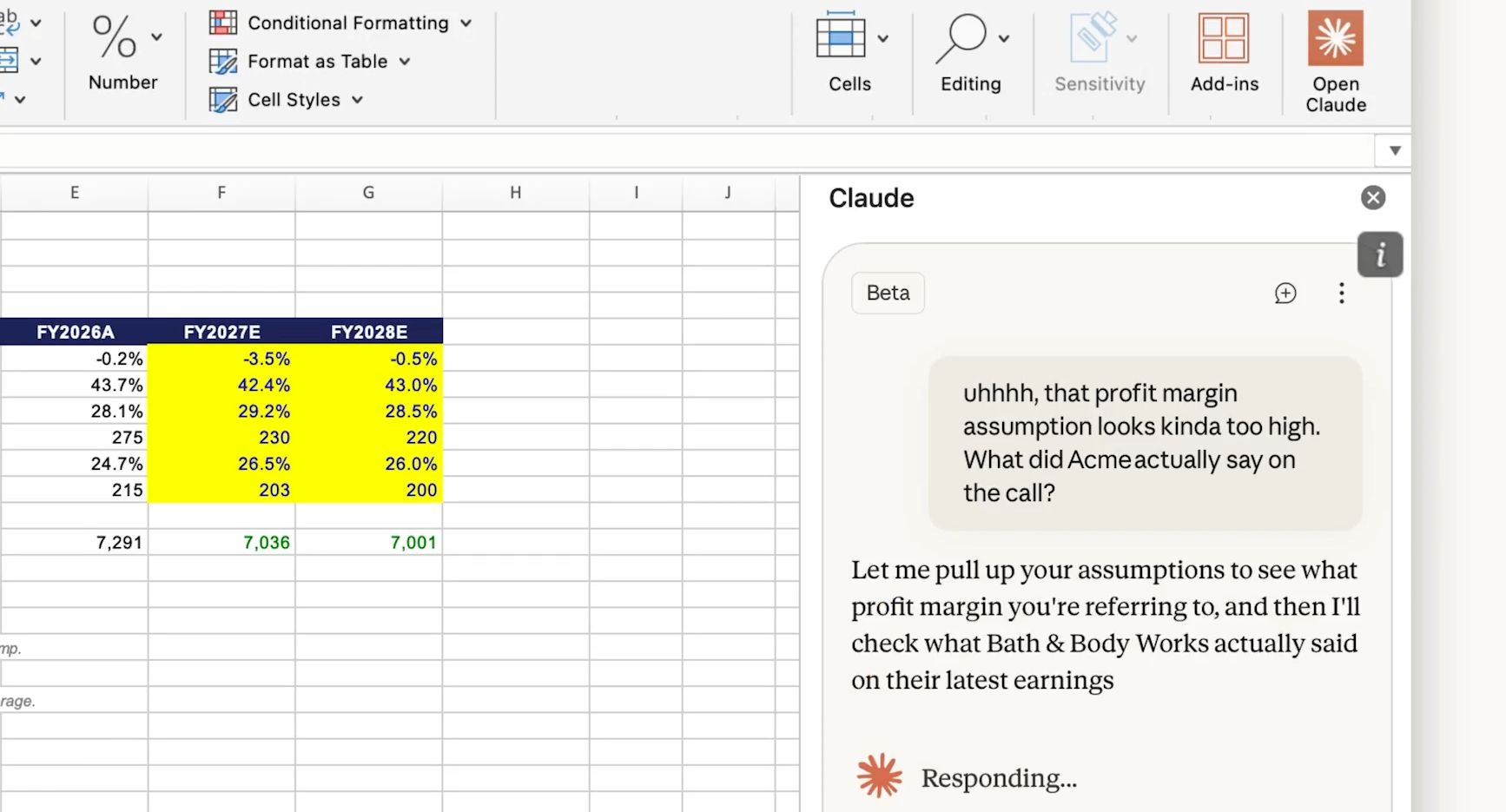Image resolution: width=1506 pixels, height=812 pixels.
Task: Select column E header
Action: [75, 193]
